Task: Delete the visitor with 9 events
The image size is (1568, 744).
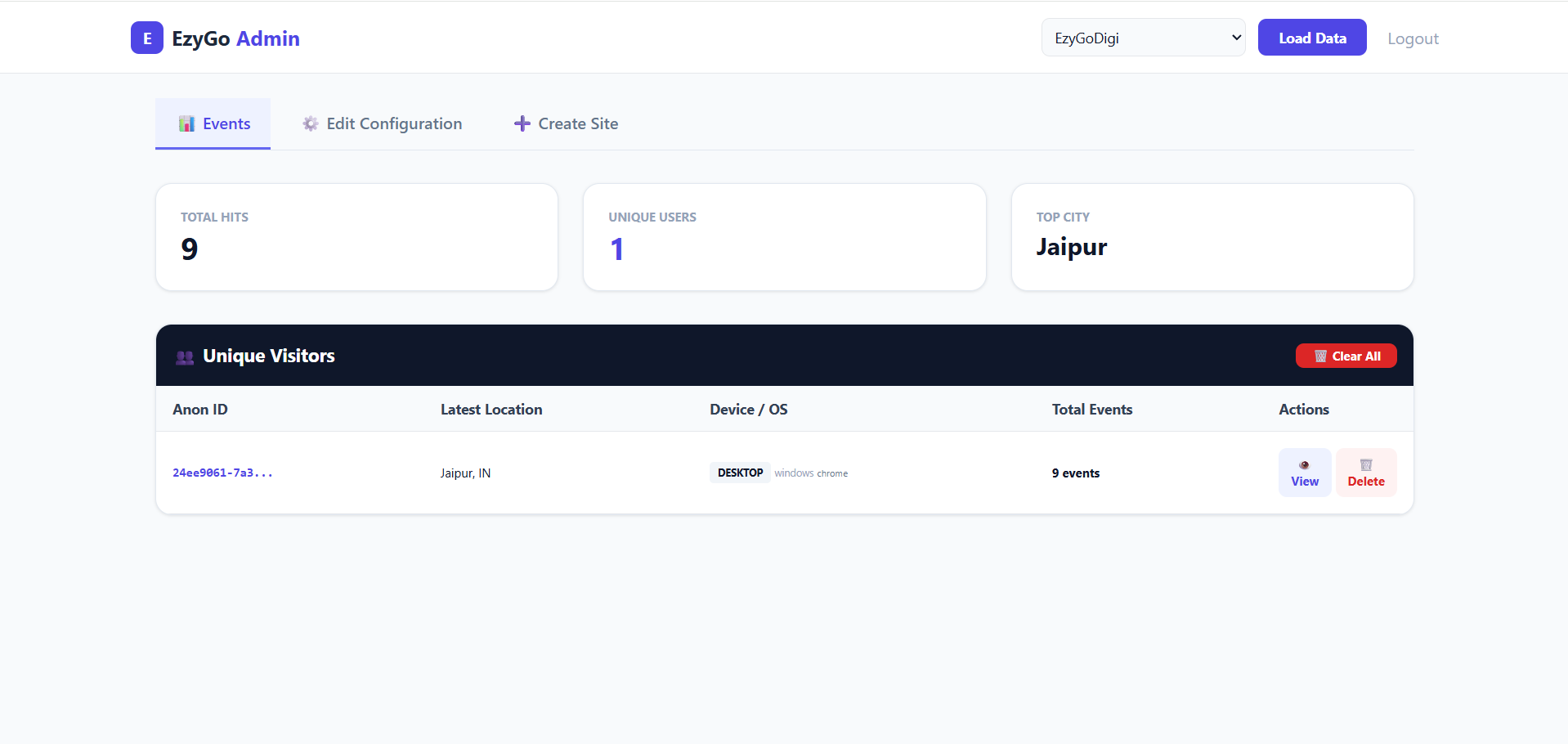Action: (x=1365, y=472)
